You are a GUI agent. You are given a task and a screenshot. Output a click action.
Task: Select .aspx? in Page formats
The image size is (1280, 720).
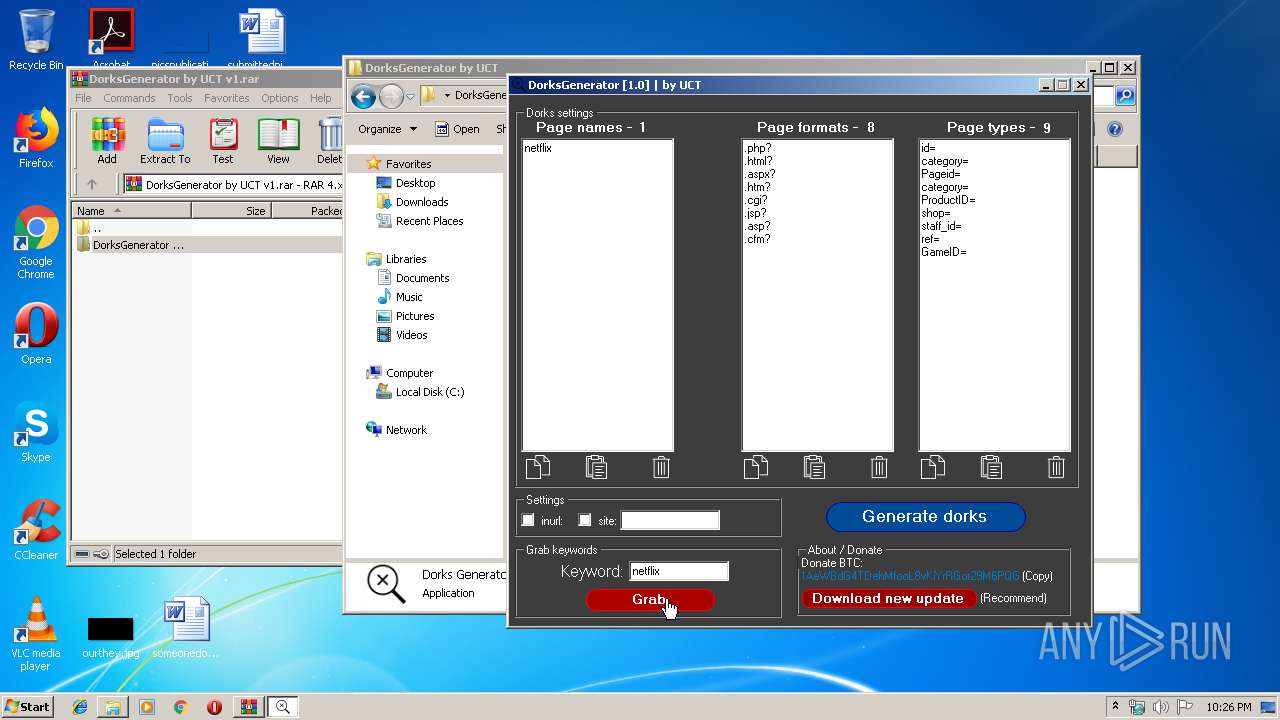point(760,174)
